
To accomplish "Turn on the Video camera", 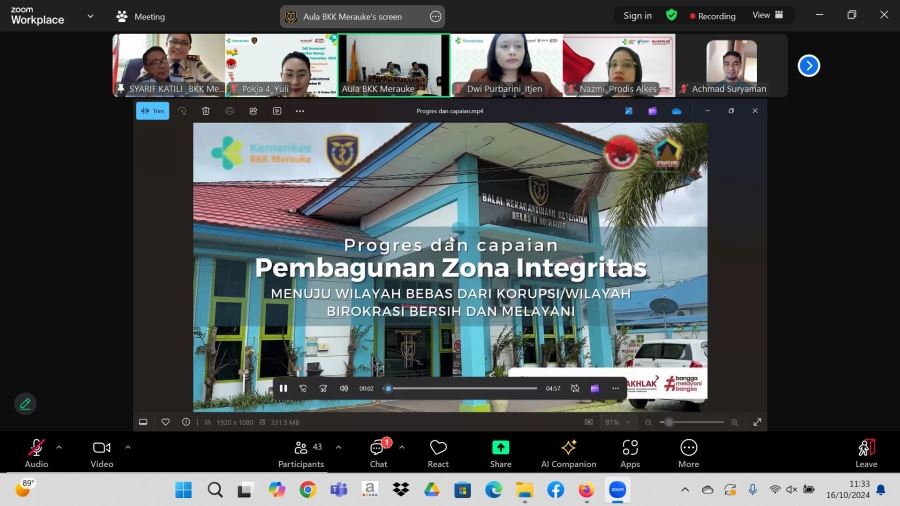I will coord(101,452).
